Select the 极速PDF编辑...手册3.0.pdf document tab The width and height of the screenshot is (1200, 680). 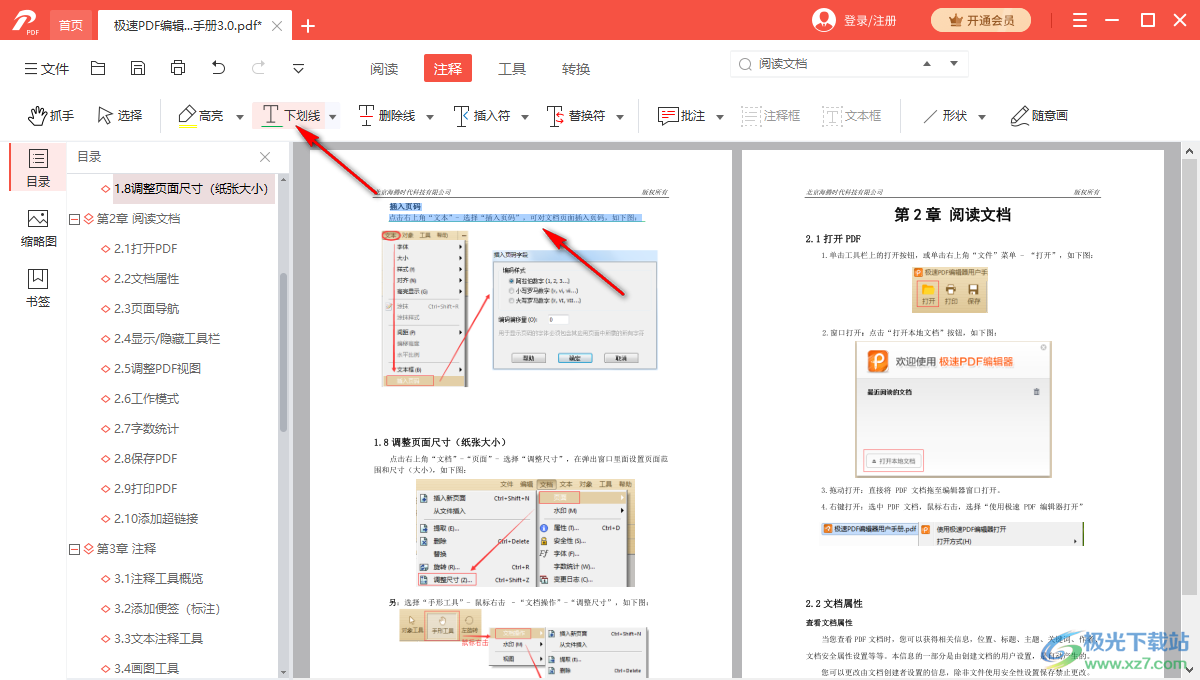coord(187,25)
